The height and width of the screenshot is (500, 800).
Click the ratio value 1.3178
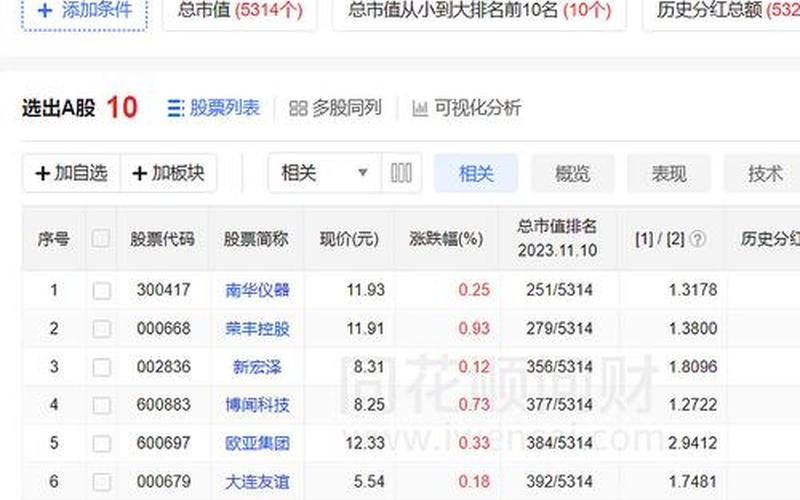point(693,290)
